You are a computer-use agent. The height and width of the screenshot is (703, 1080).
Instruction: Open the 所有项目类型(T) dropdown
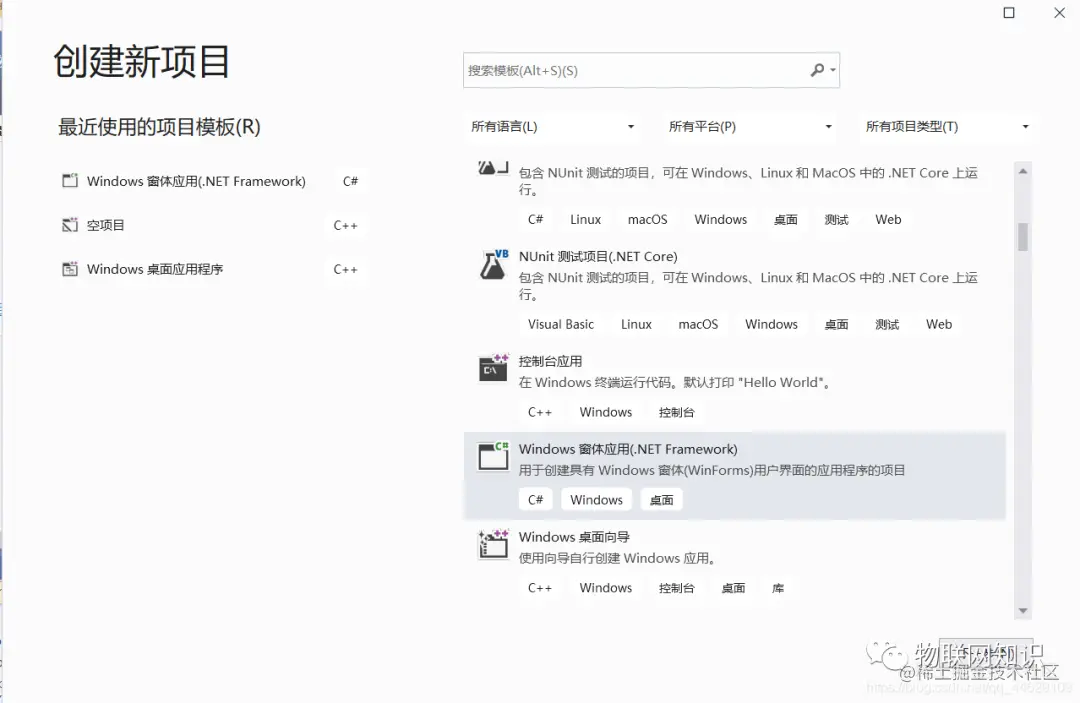[946, 127]
